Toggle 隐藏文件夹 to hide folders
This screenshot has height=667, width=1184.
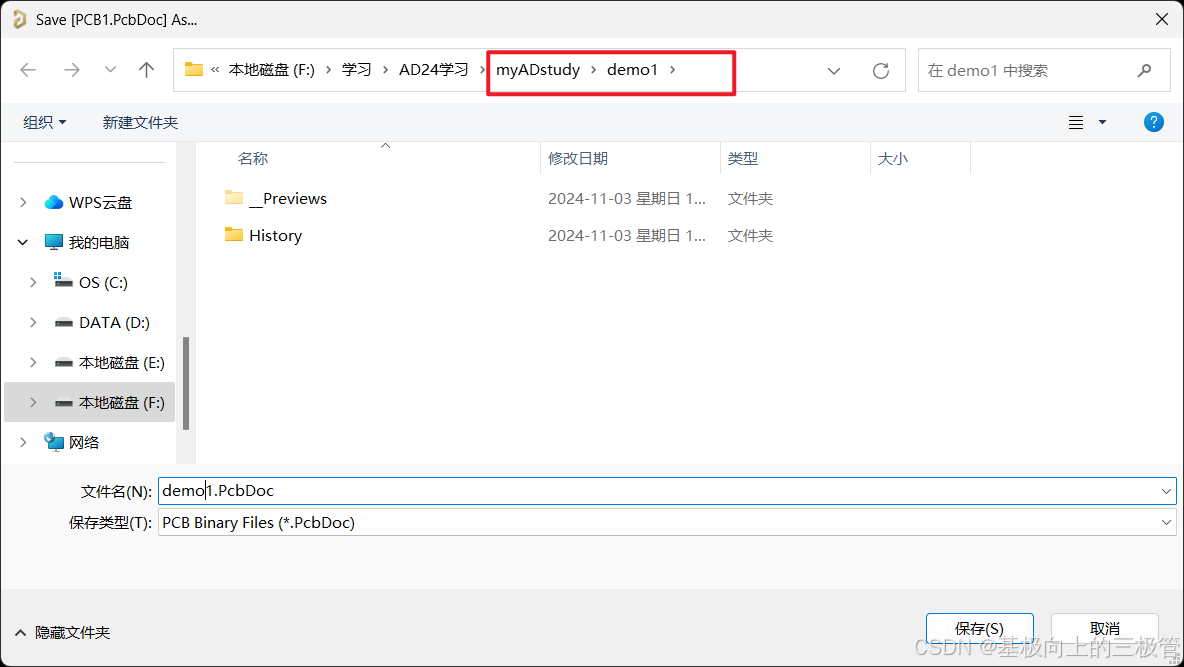63,632
